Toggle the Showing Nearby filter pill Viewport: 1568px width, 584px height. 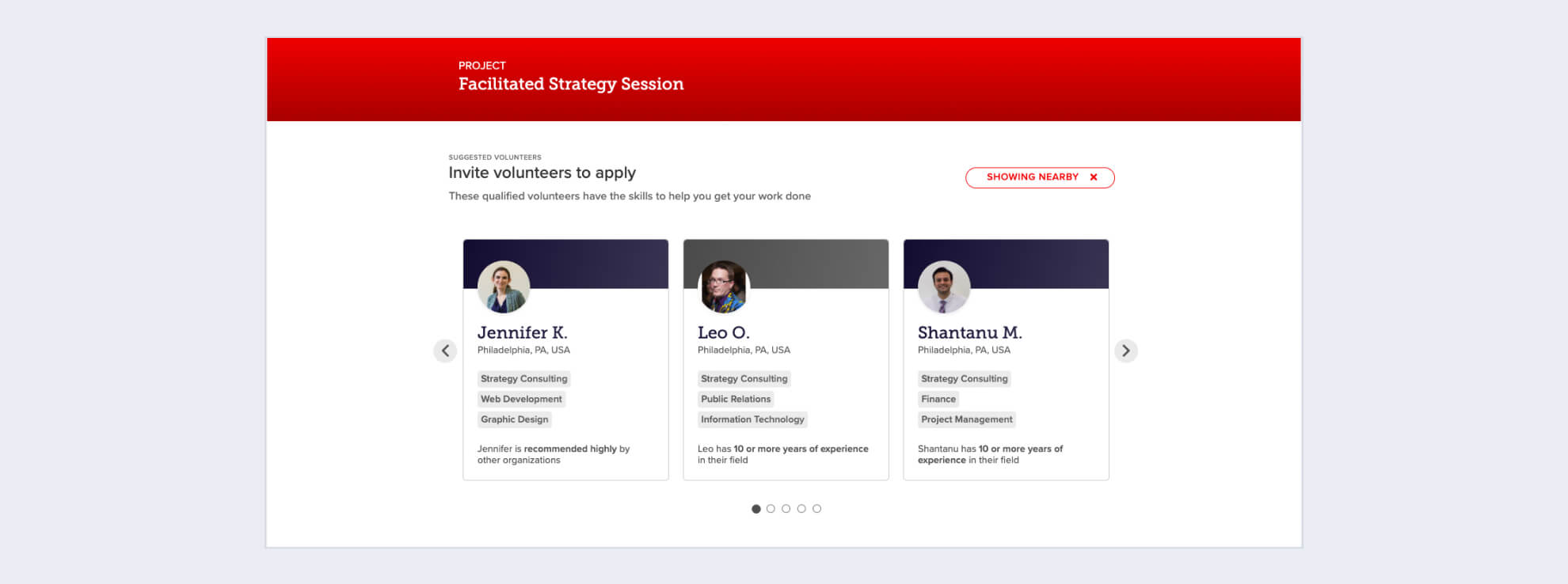pyautogui.click(x=1031, y=177)
